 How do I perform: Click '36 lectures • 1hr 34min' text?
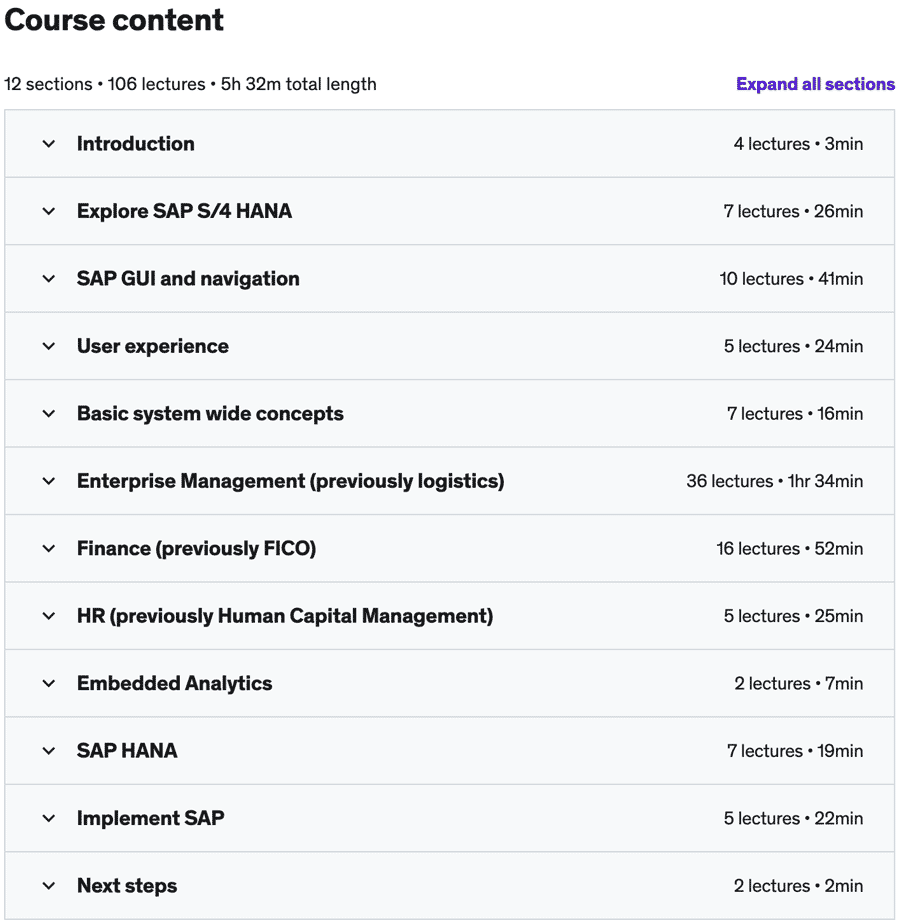pyautogui.click(x=774, y=481)
